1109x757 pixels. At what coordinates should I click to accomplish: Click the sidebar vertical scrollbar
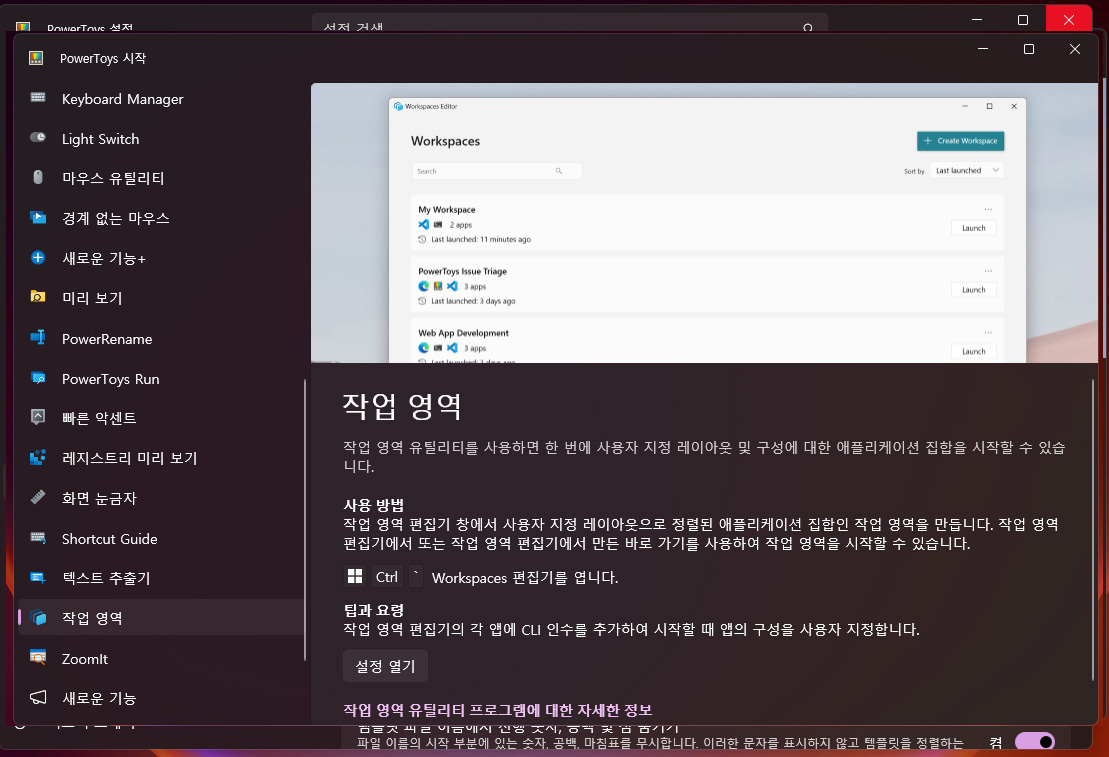point(305,520)
